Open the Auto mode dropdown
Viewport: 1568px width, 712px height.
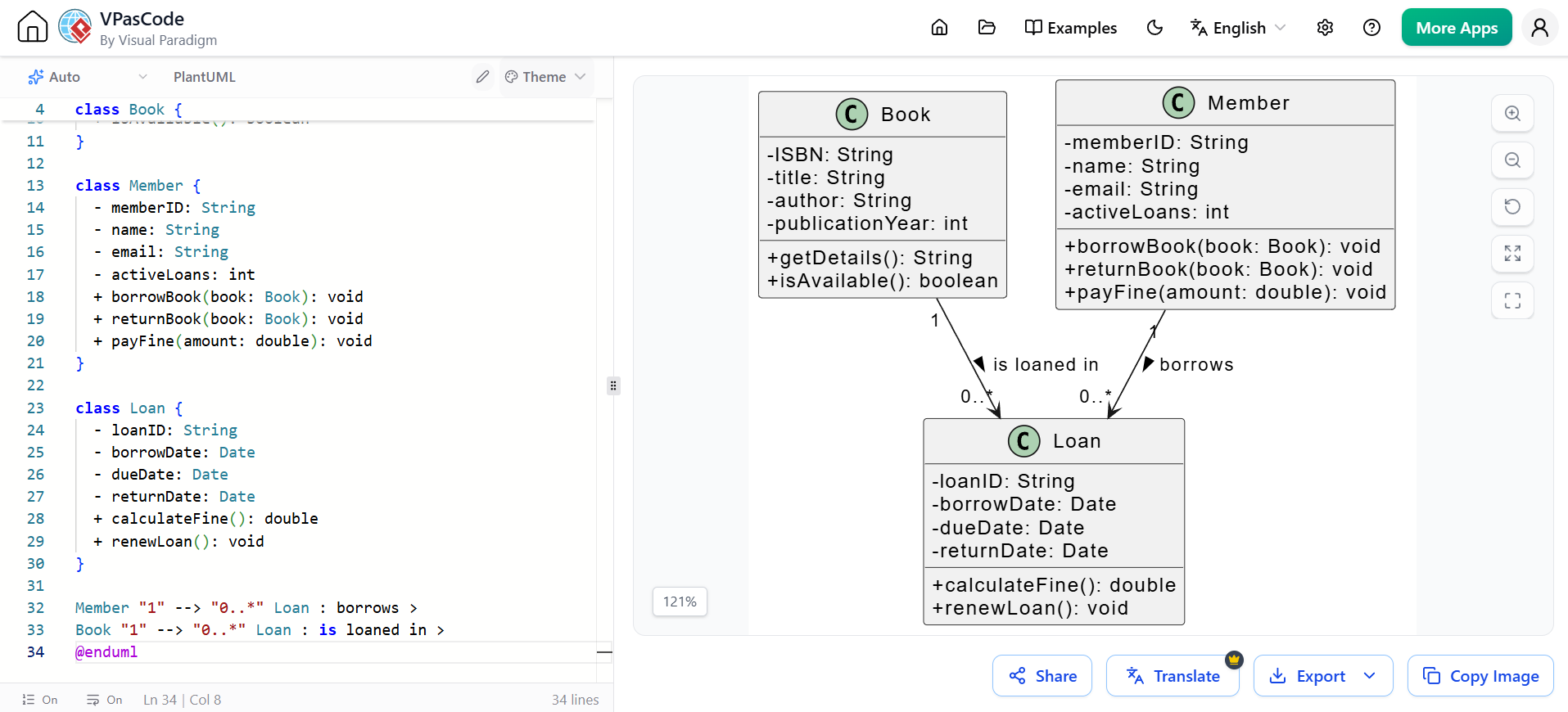(x=88, y=77)
